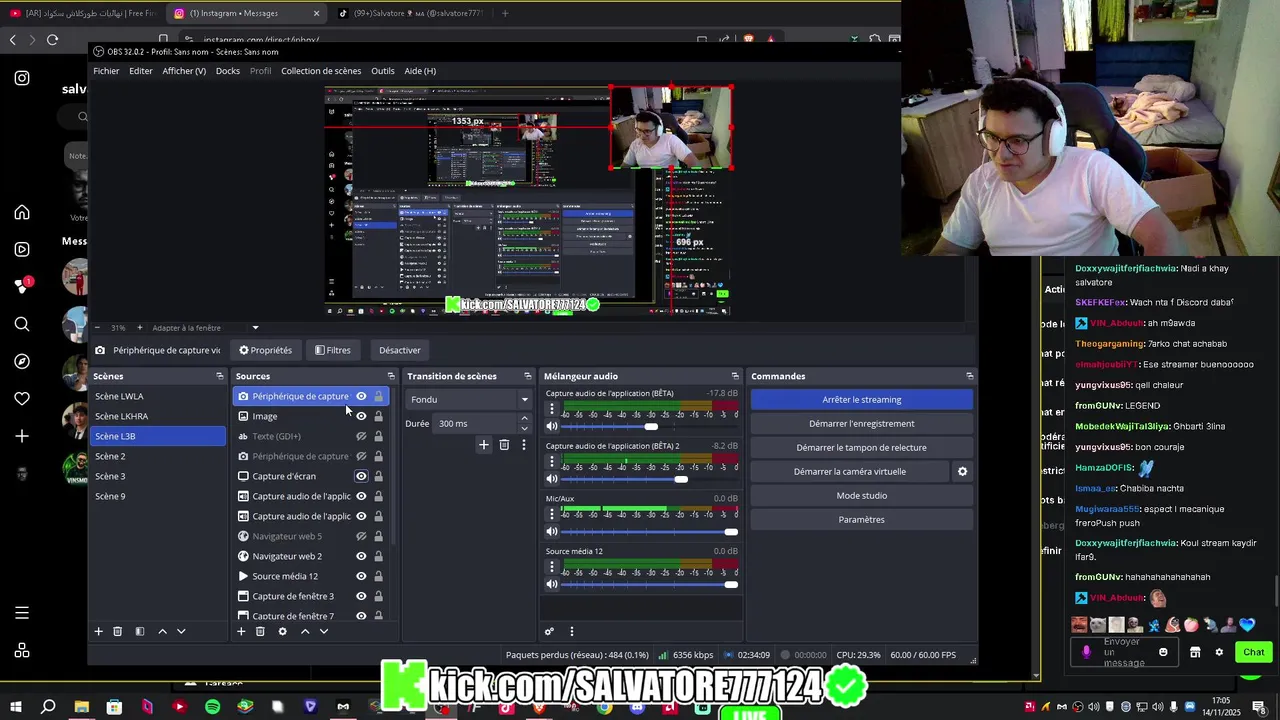Open virtual camera settings gear
The height and width of the screenshot is (720, 1280).
click(962, 471)
